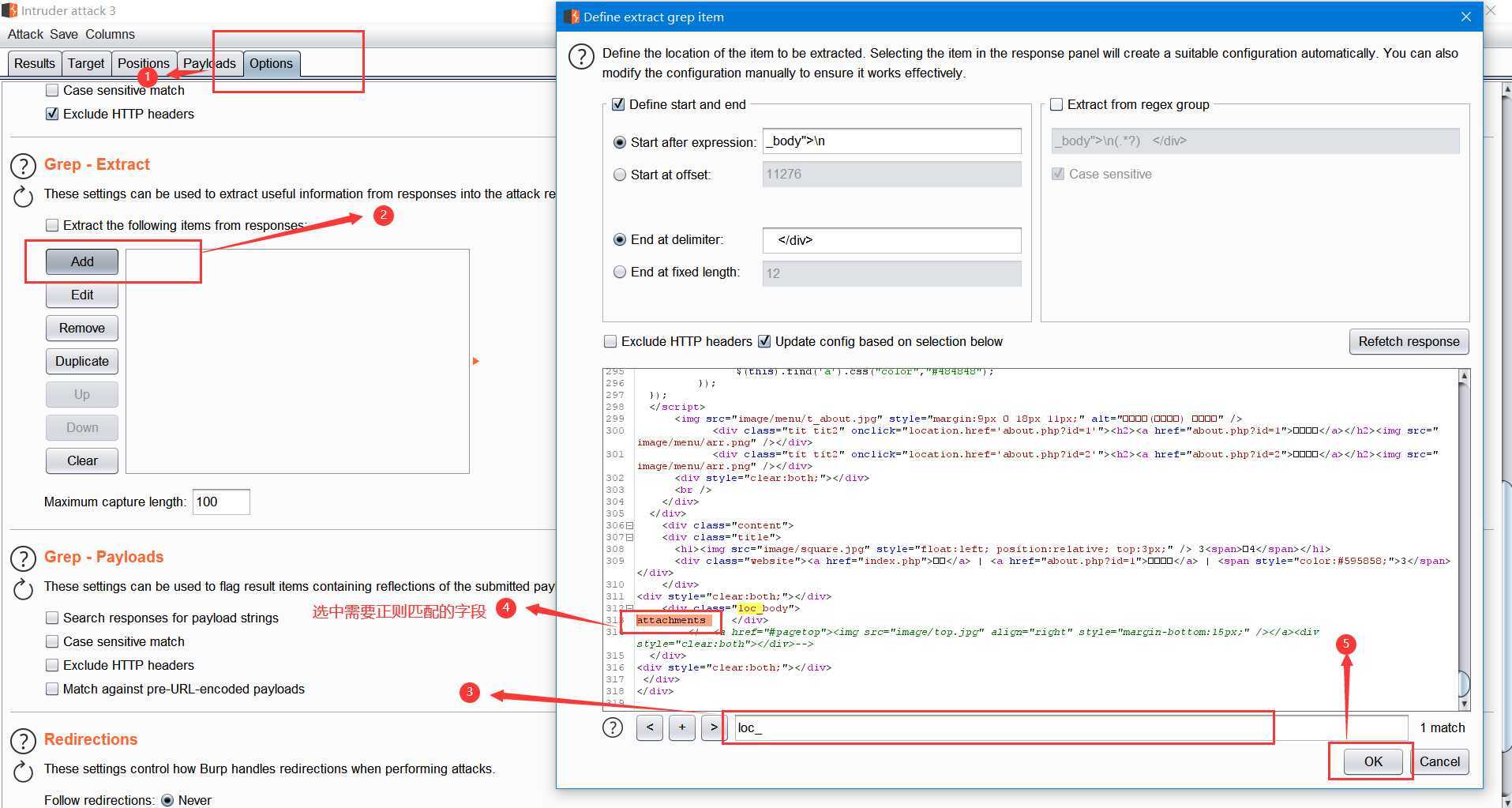Open the Columns menu

(110, 34)
